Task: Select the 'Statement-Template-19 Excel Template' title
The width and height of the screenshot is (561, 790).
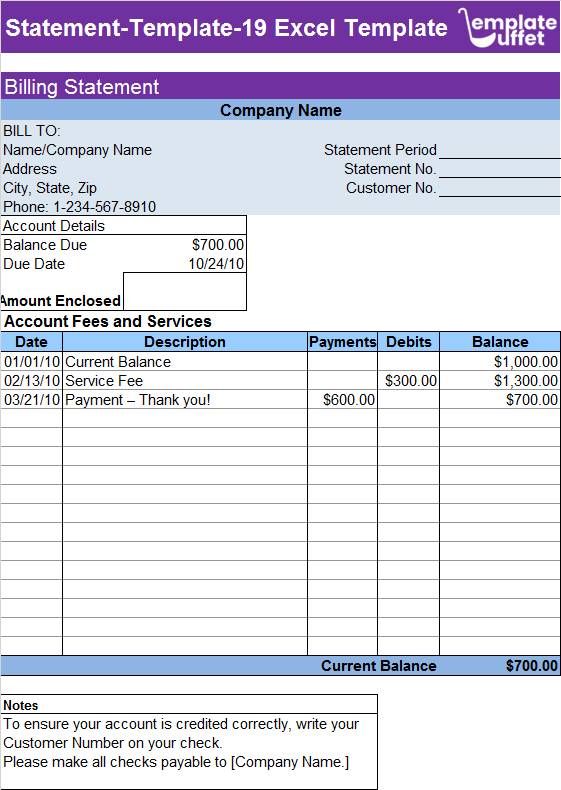Action: pyautogui.click(x=226, y=28)
